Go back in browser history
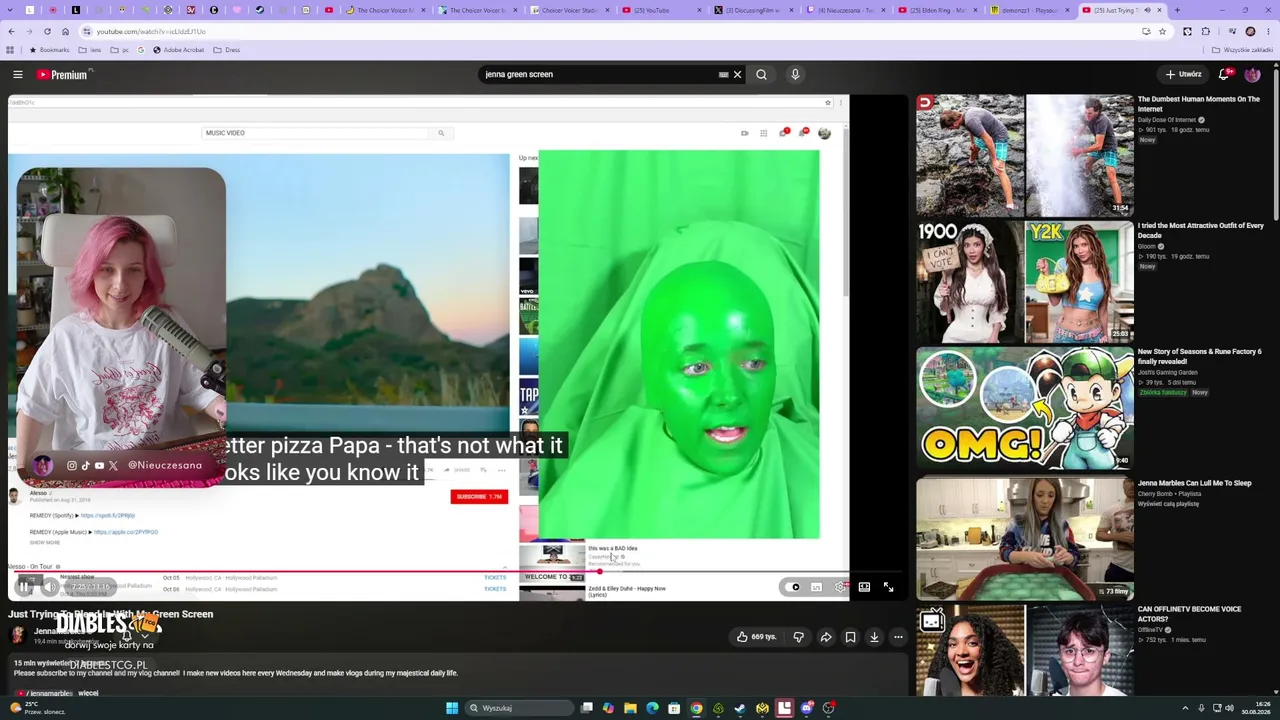 11,31
